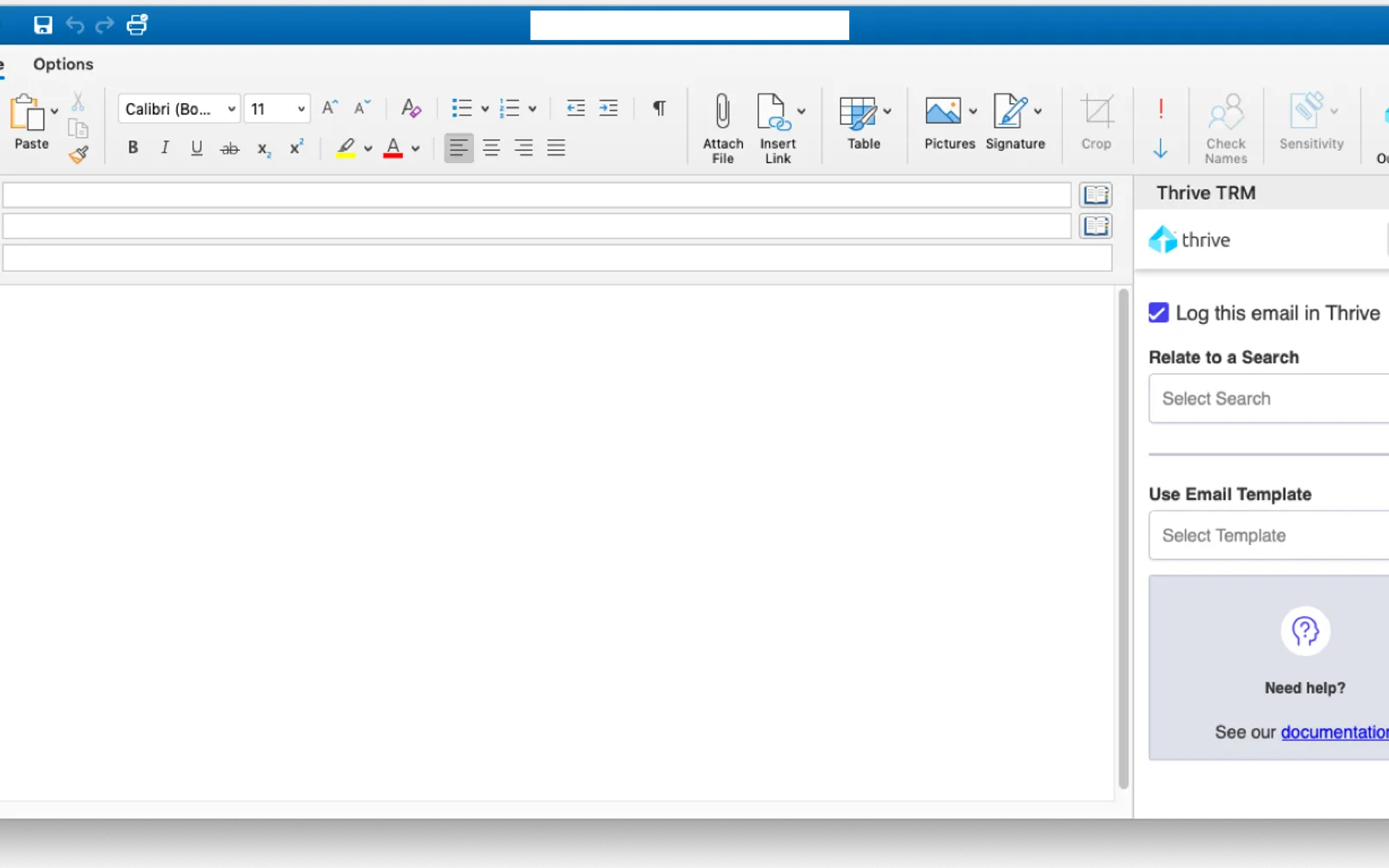Click the Insert Link button
Screen dimensions: 1389x868
click(778, 128)
